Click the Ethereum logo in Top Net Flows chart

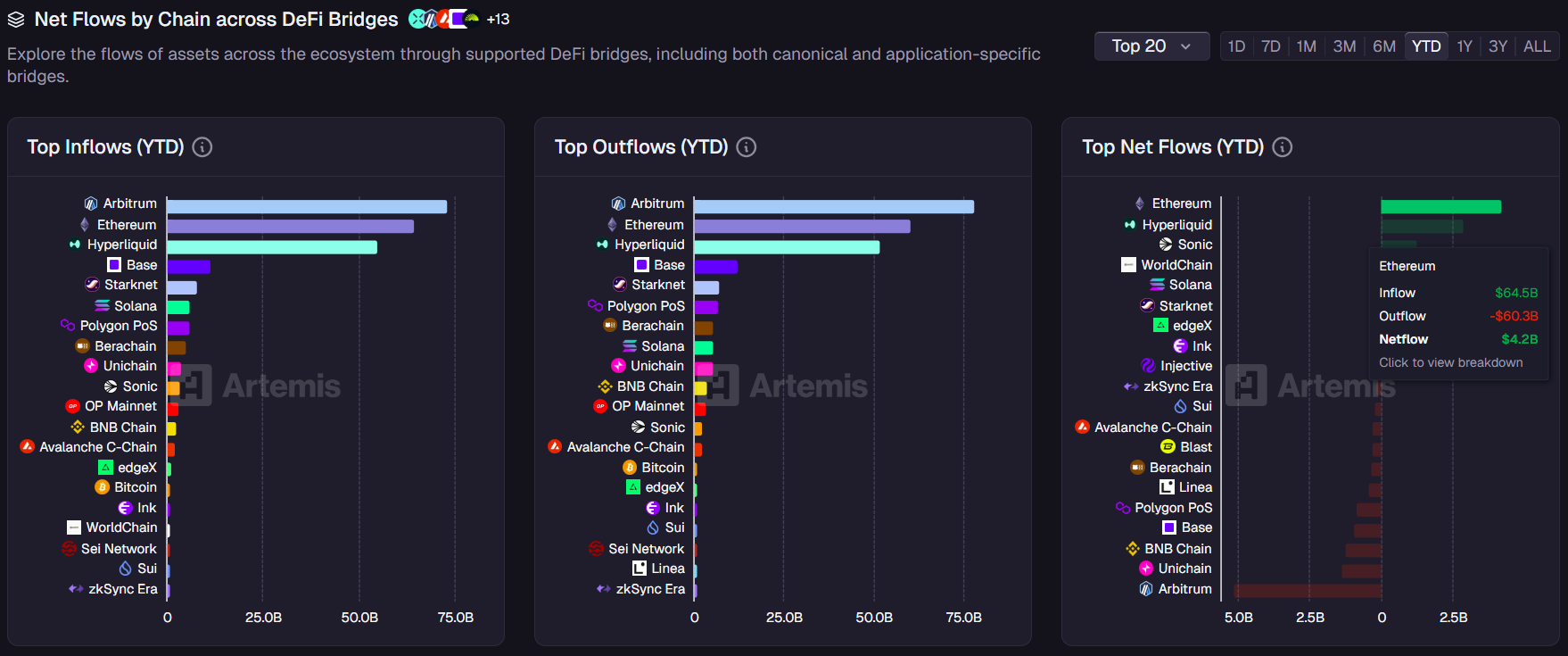(x=1140, y=203)
